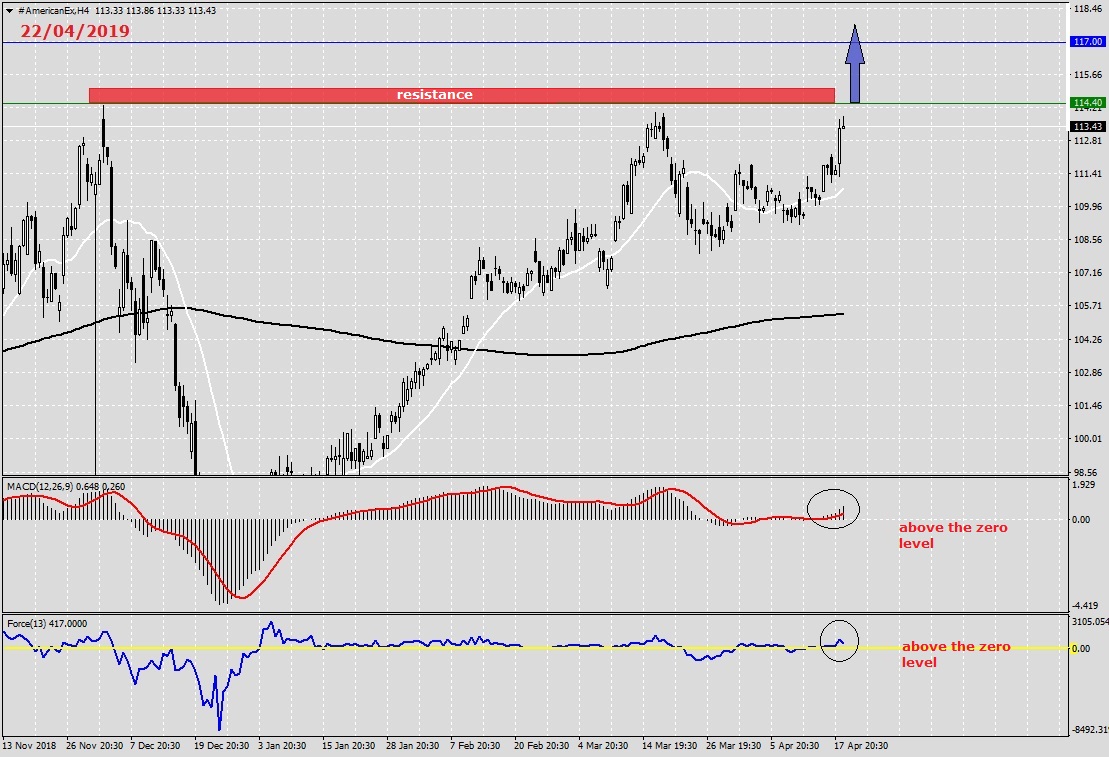Select the circle marker on MACD panel
Viewport: 1109px width, 757px height.
click(835, 509)
